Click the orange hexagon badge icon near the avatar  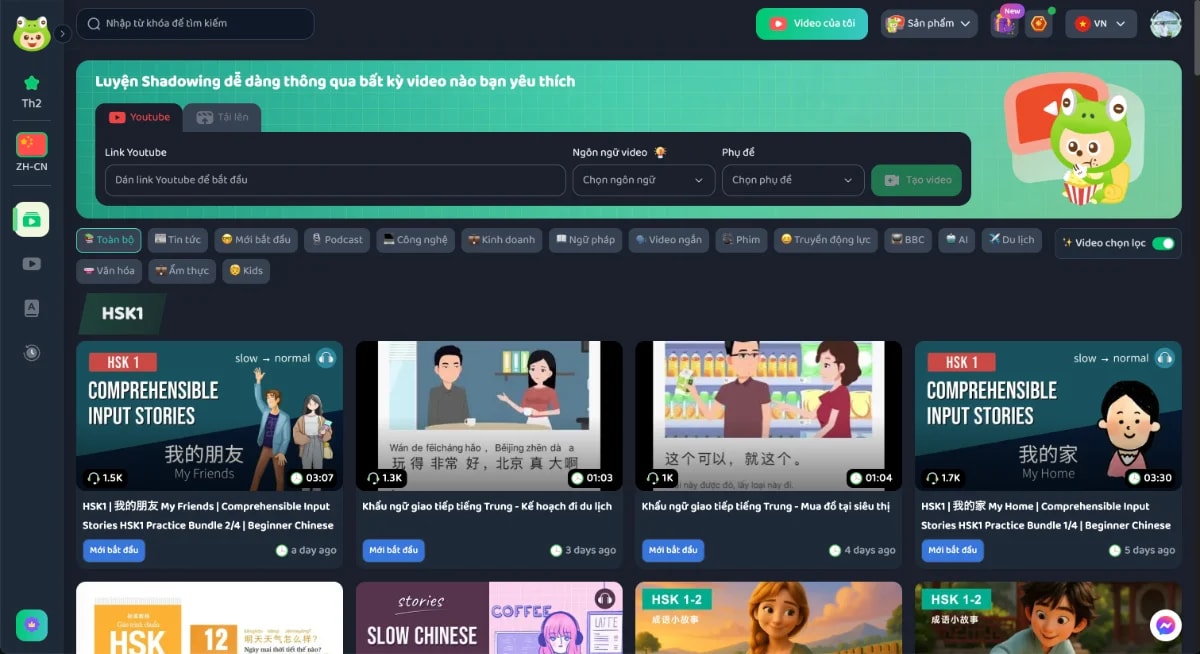click(1040, 22)
